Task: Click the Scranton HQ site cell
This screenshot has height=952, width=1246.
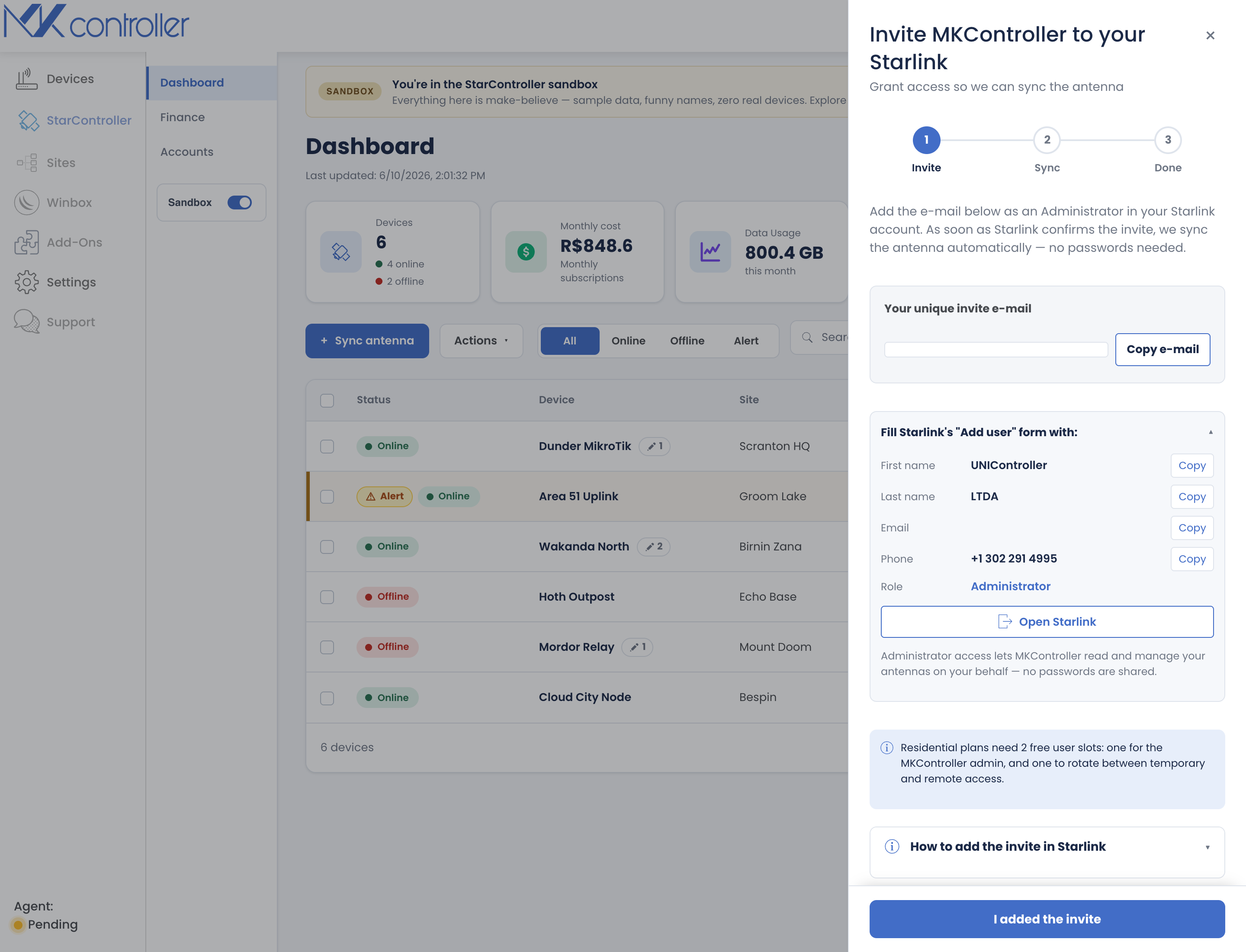Action: (774, 446)
